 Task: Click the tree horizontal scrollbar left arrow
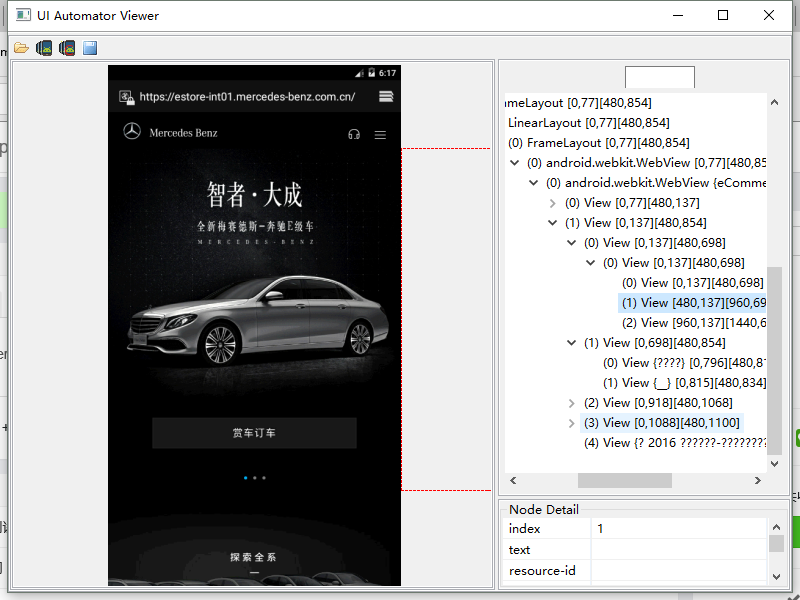point(513,481)
